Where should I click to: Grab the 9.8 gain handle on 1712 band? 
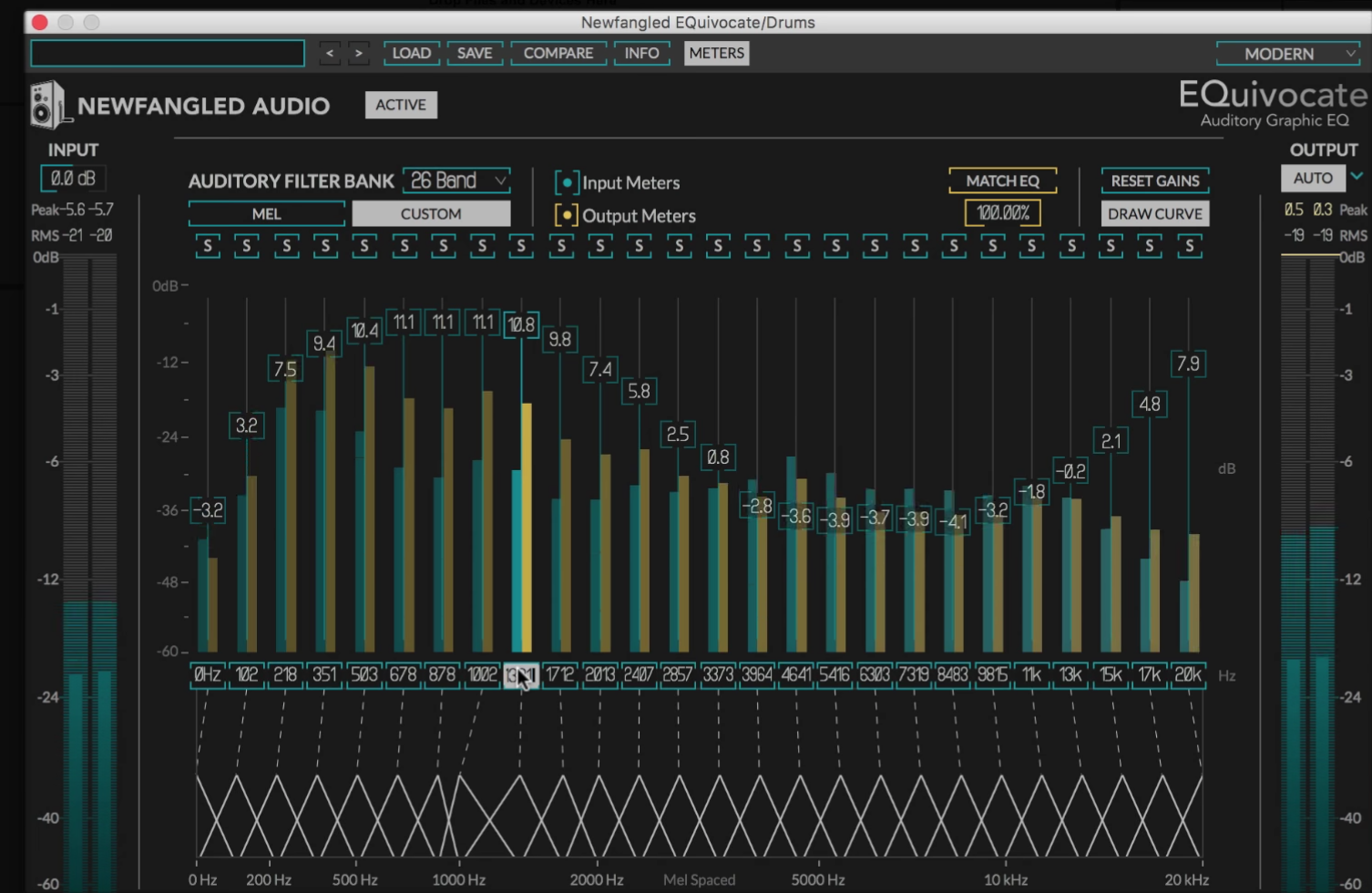pos(559,339)
